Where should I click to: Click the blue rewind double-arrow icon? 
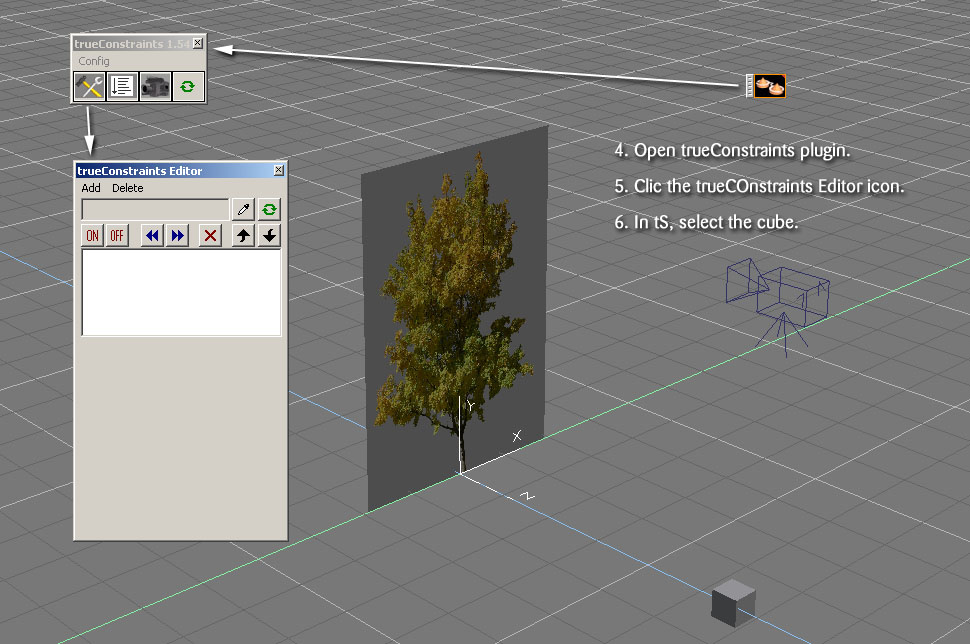pyautogui.click(x=152, y=236)
